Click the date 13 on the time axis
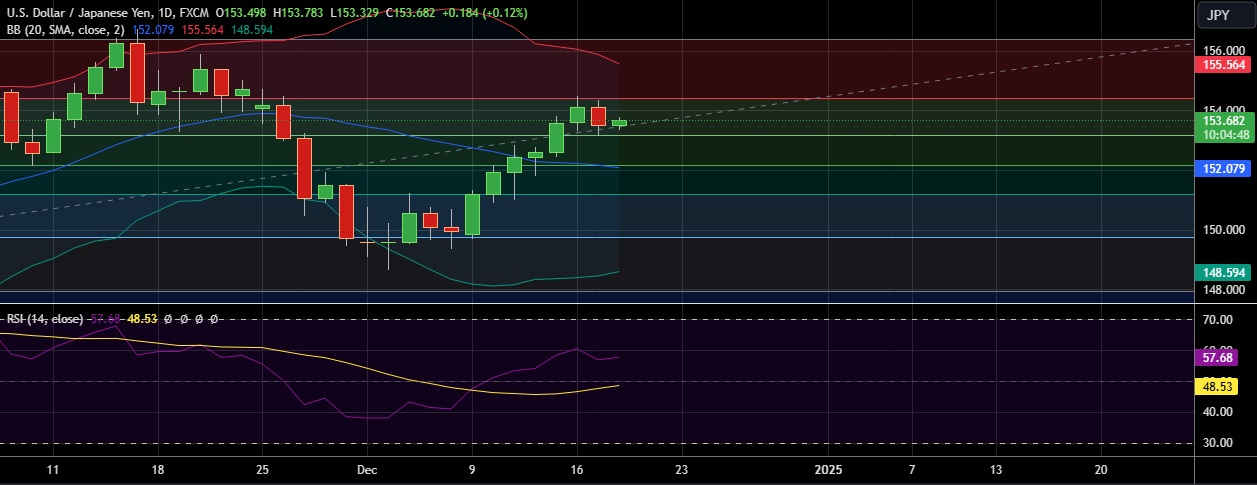 (x=996, y=469)
